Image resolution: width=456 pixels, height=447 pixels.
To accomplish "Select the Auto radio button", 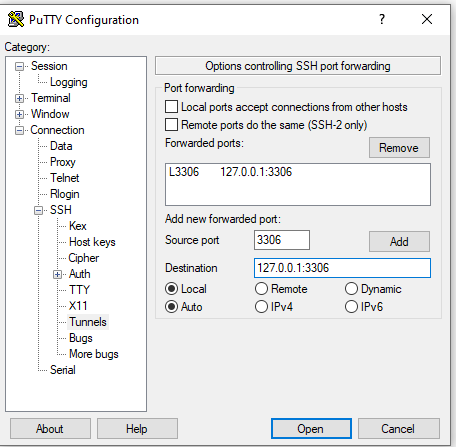I will 171,307.
